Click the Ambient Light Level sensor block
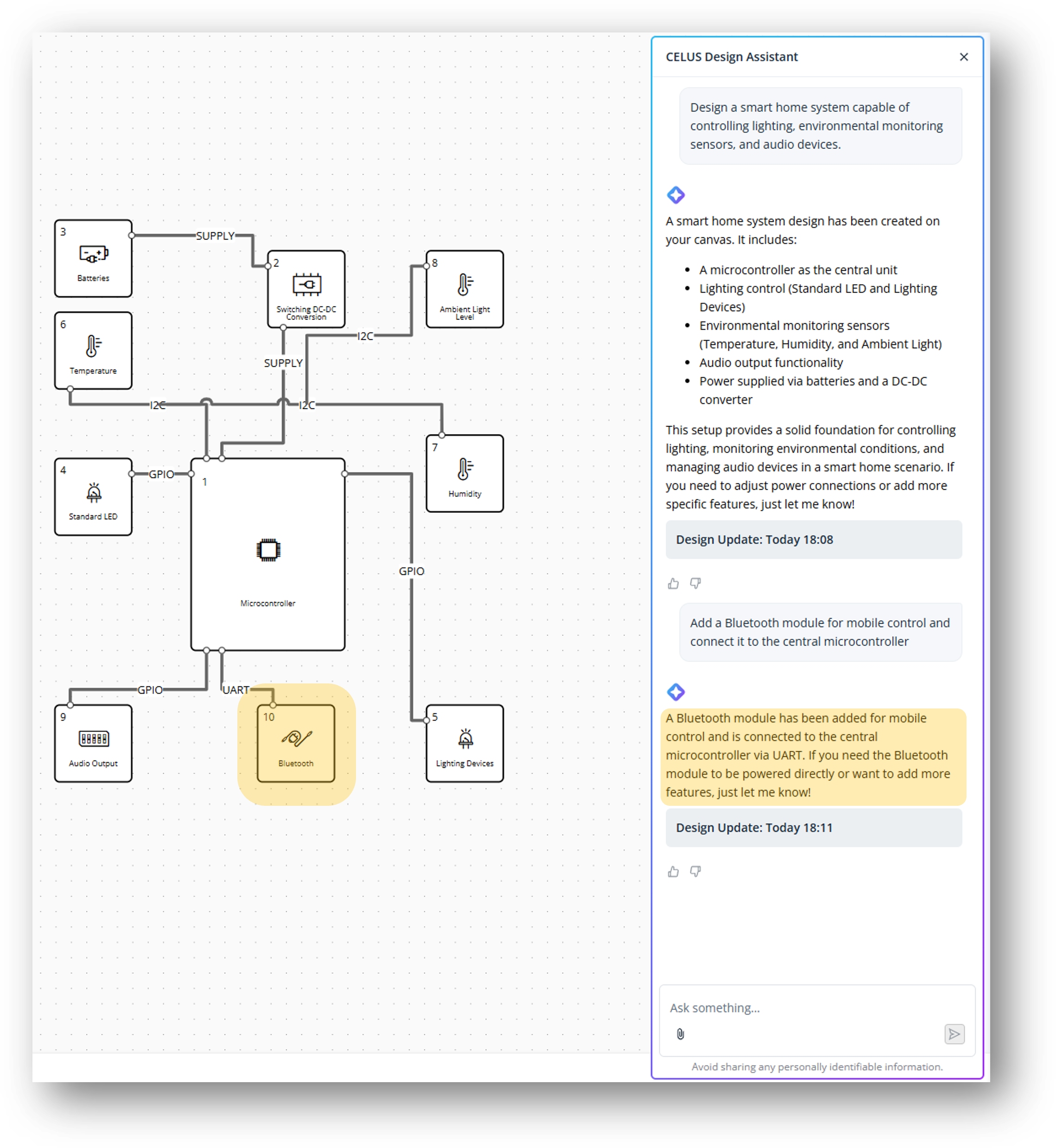This screenshot has height=1148, width=1056. 464,289
